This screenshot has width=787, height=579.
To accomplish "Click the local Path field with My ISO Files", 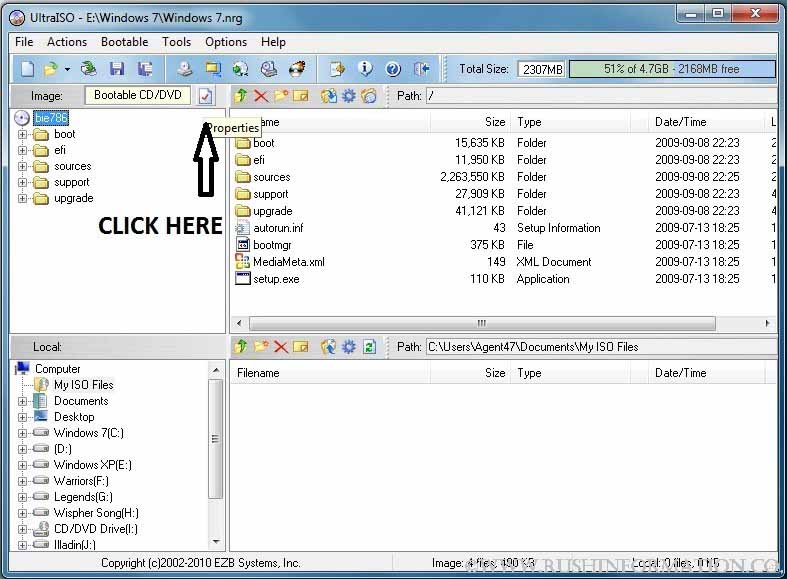I will 601,347.
